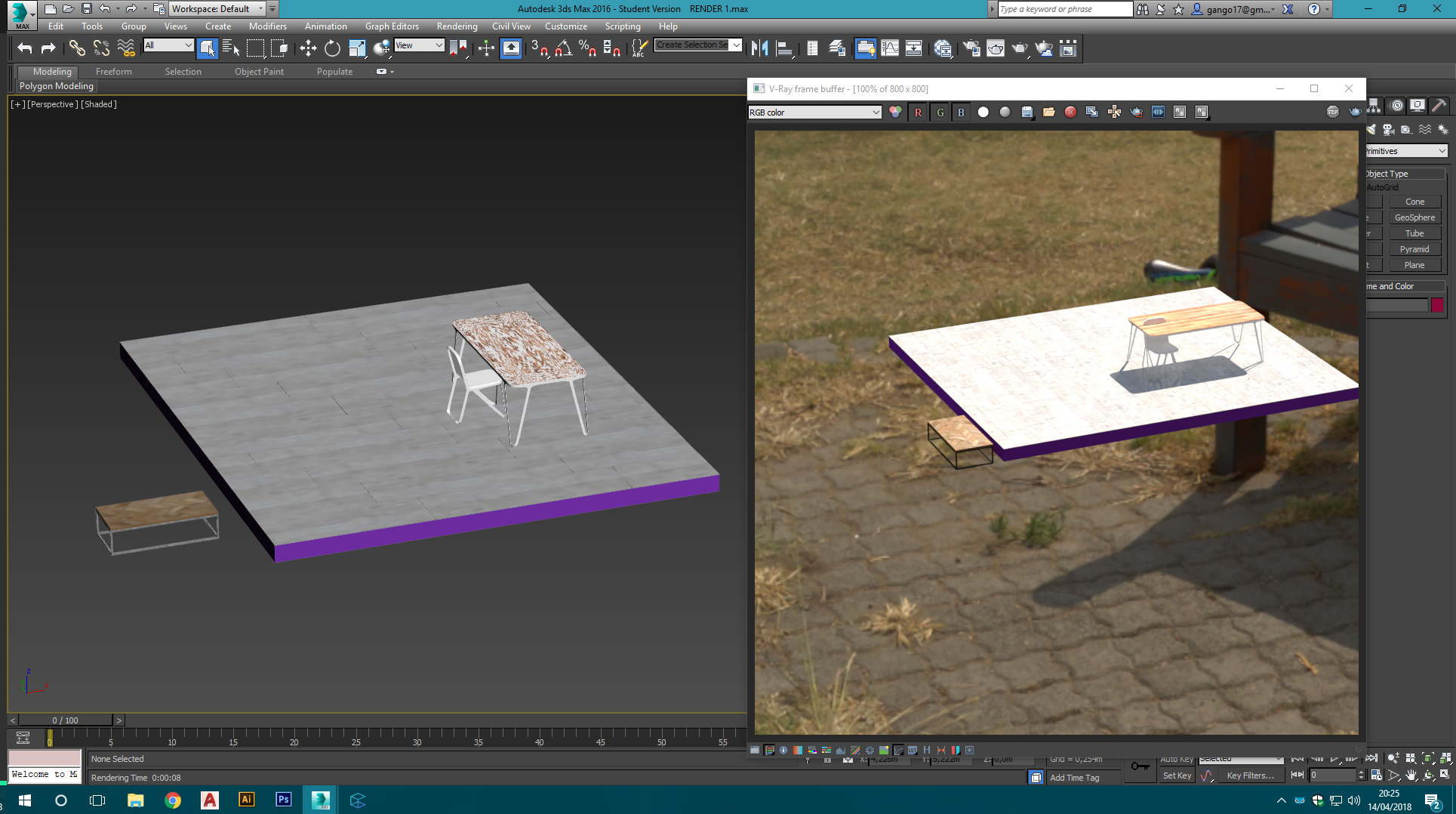The height and width of the screenshot is (814, 1456).
Task: Open the Rendering menu
Action: point(457,26)
